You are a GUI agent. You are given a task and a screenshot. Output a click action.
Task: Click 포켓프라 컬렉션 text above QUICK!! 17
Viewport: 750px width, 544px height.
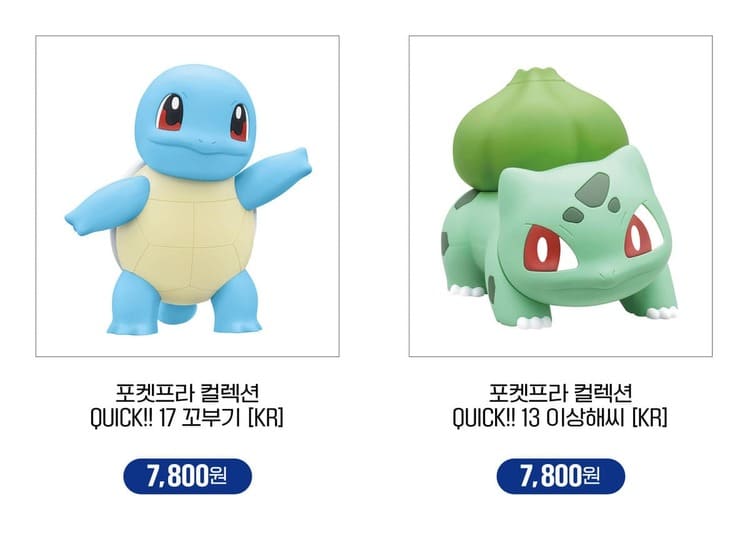click(x=188, y=393)
